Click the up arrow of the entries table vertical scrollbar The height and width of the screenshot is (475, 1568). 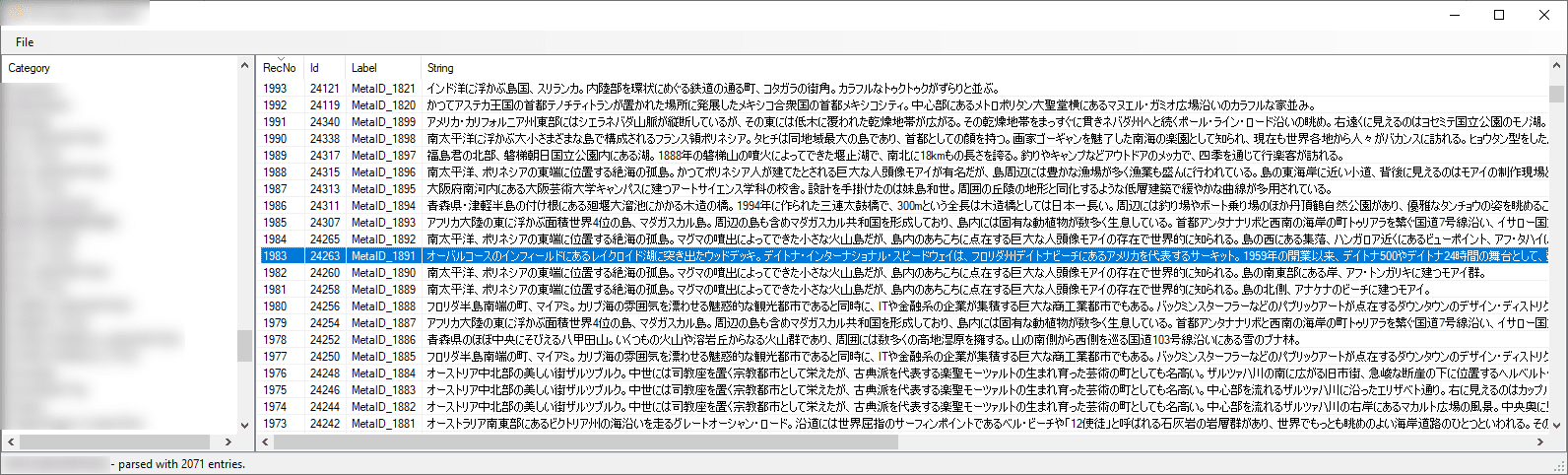(x=1556, y=65)
